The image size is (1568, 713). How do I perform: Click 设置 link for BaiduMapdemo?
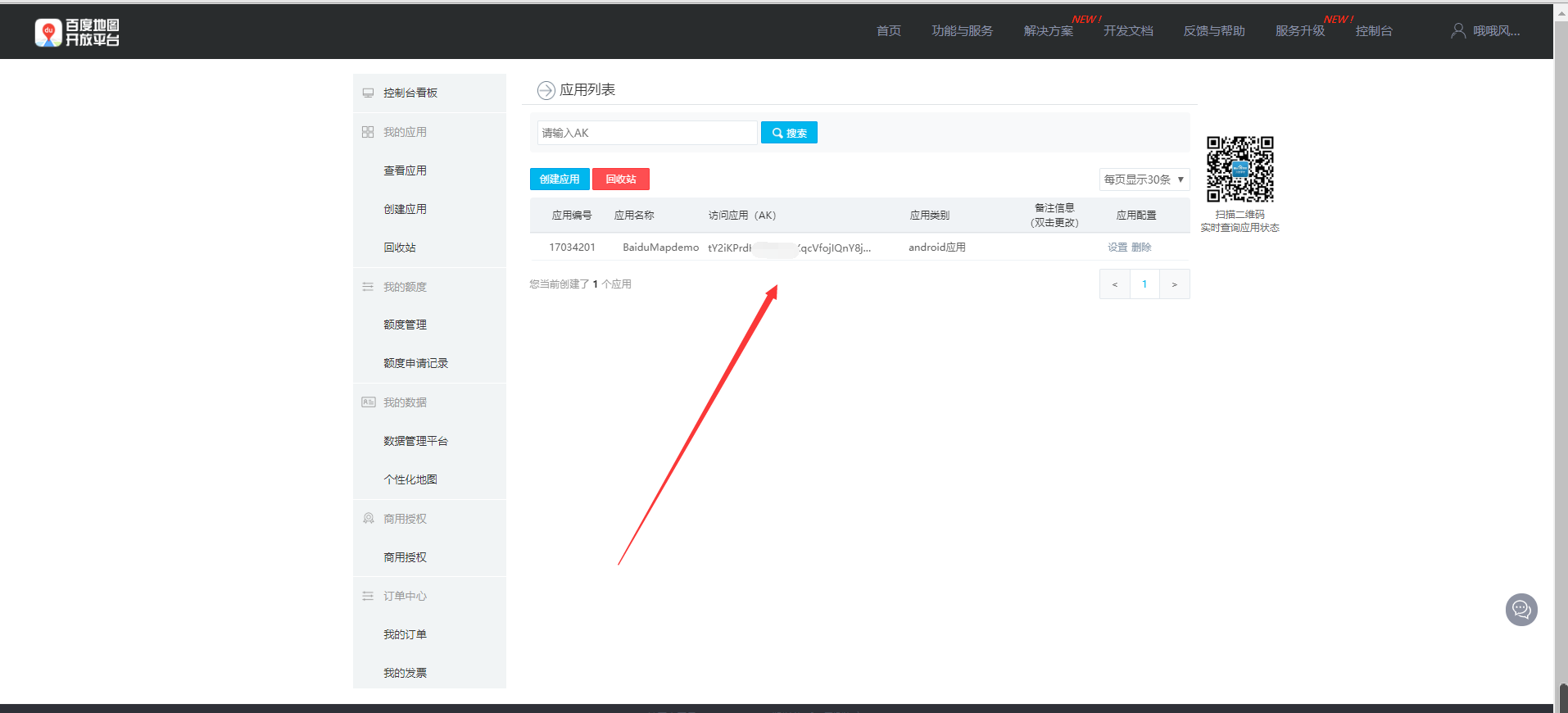(x=1117, y=248)
